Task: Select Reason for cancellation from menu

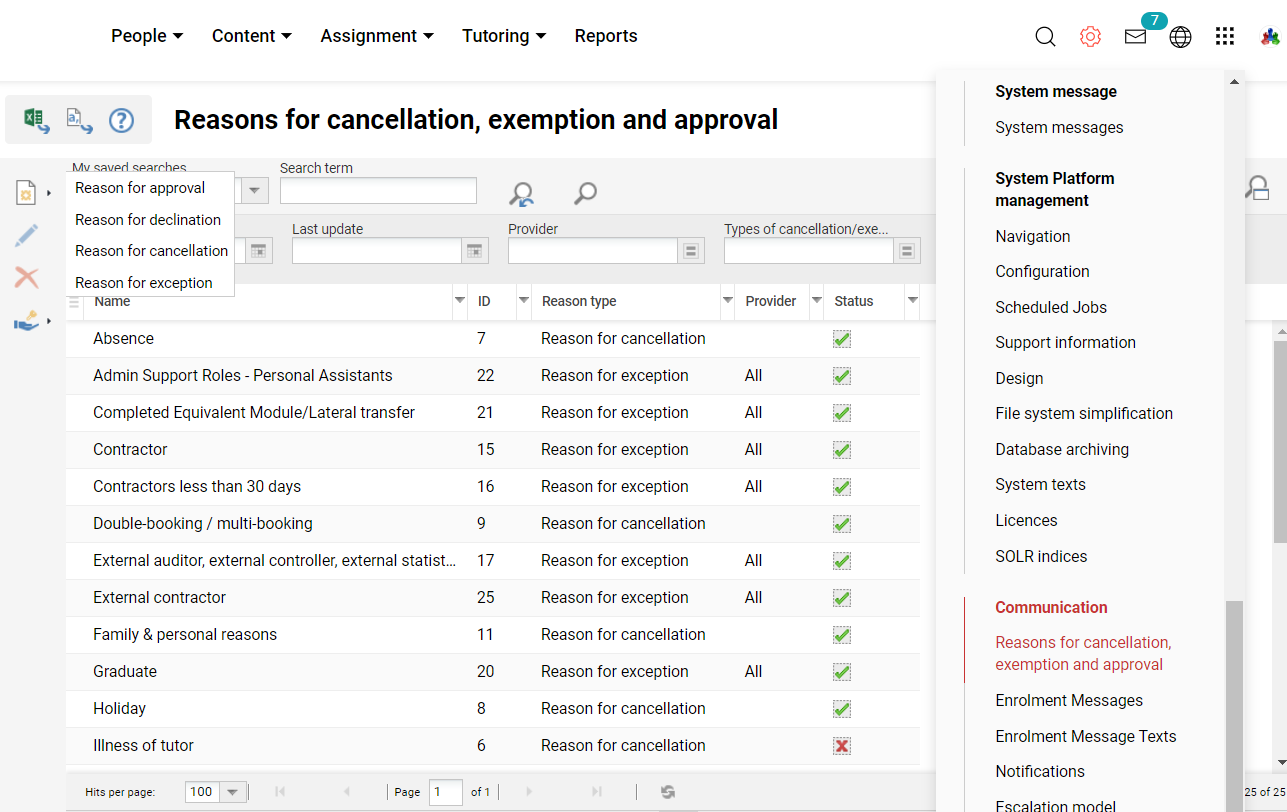Action: [x=151, y=251]
